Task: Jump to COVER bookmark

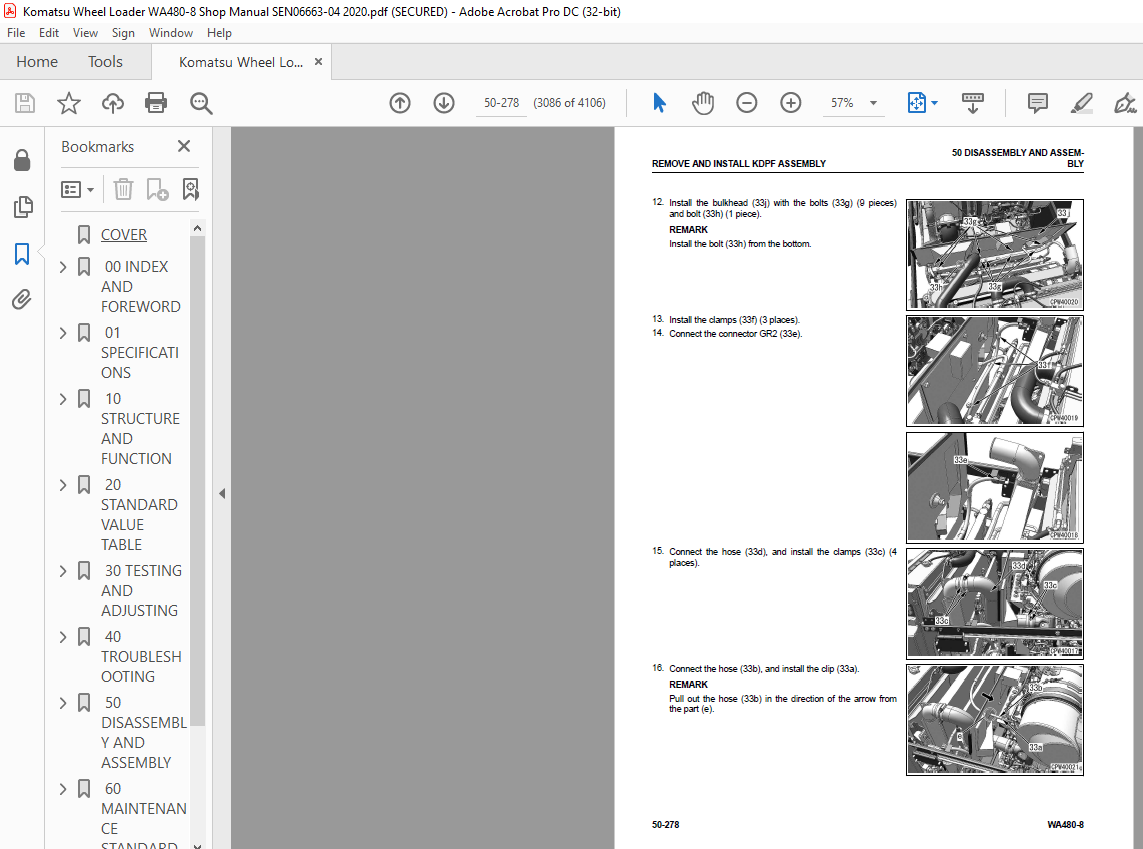Action: pyautogui.click(x=124, y=235)
